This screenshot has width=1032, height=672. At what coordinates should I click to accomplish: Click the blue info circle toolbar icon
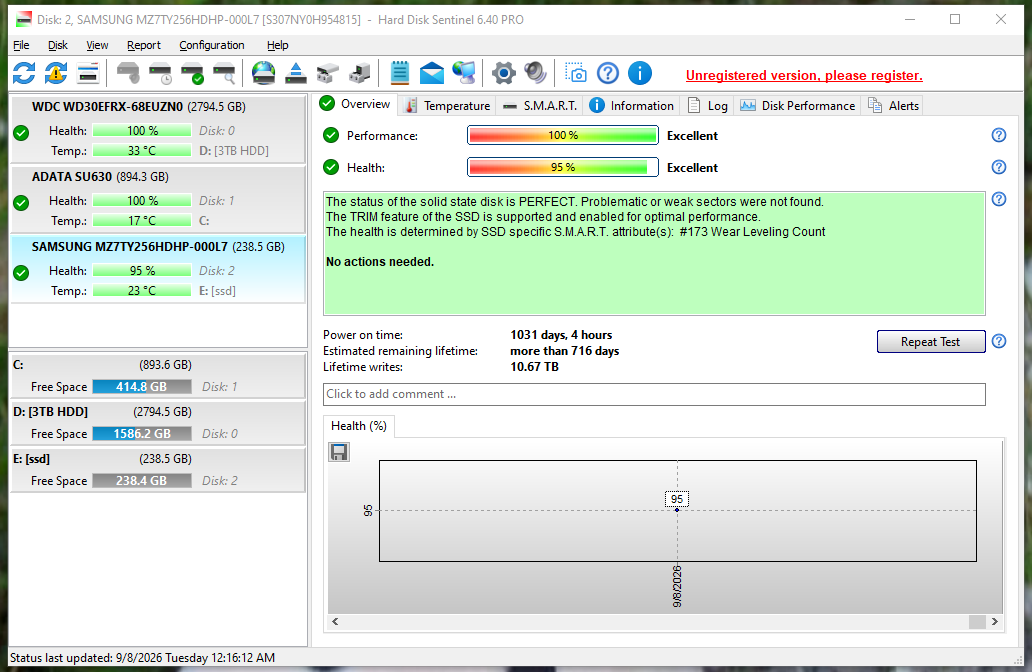[x=640, y=73]
